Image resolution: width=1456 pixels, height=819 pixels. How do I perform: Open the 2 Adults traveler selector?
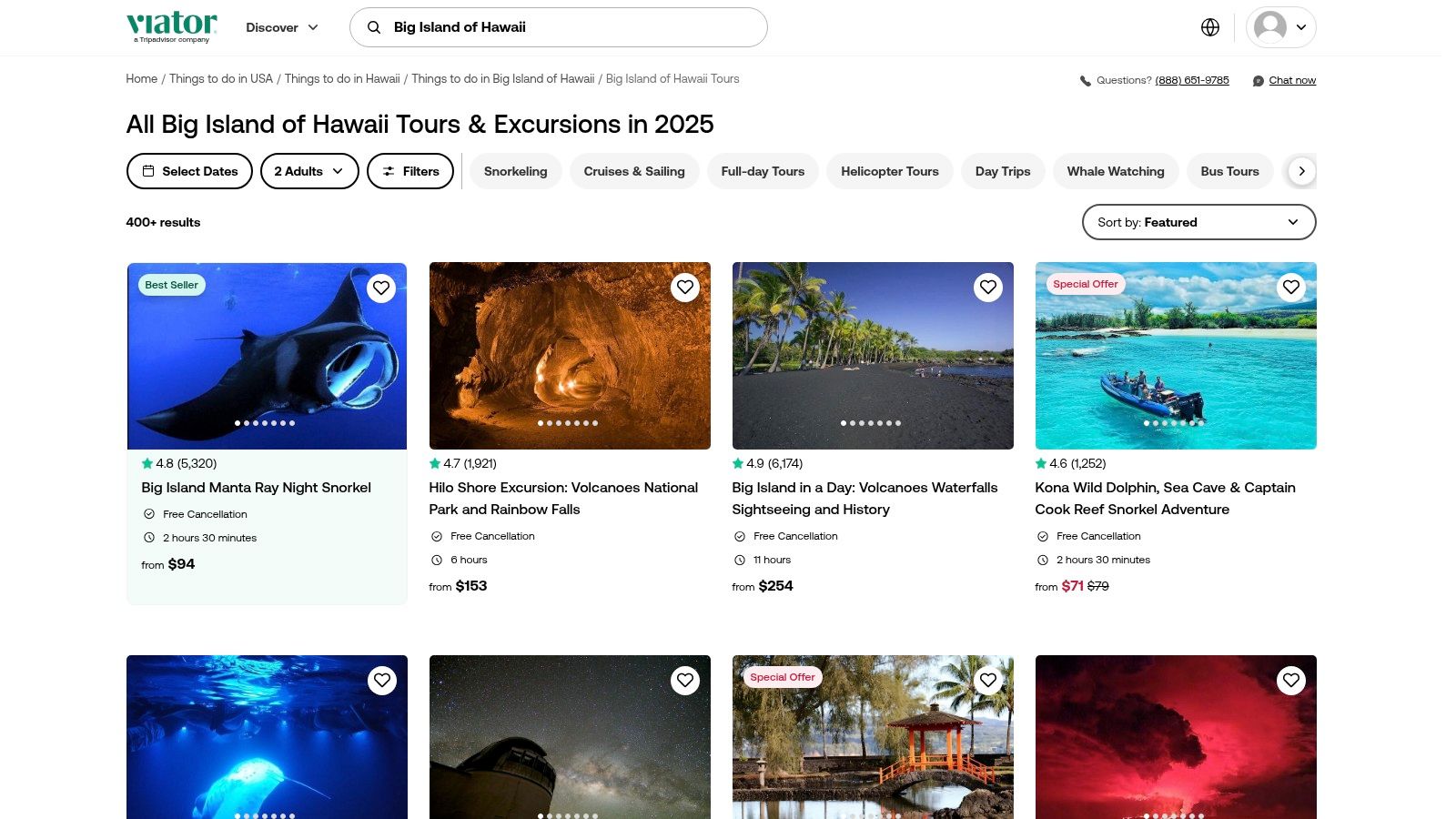[x=309, y=171]
